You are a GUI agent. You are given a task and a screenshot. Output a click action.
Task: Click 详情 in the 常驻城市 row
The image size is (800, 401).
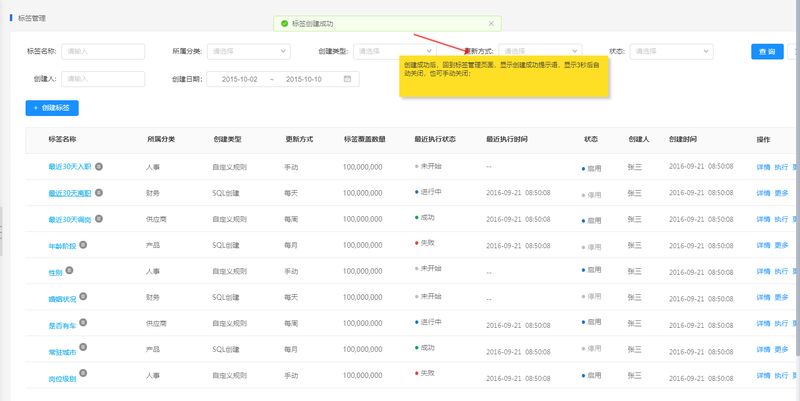click(x=763, y=349)
